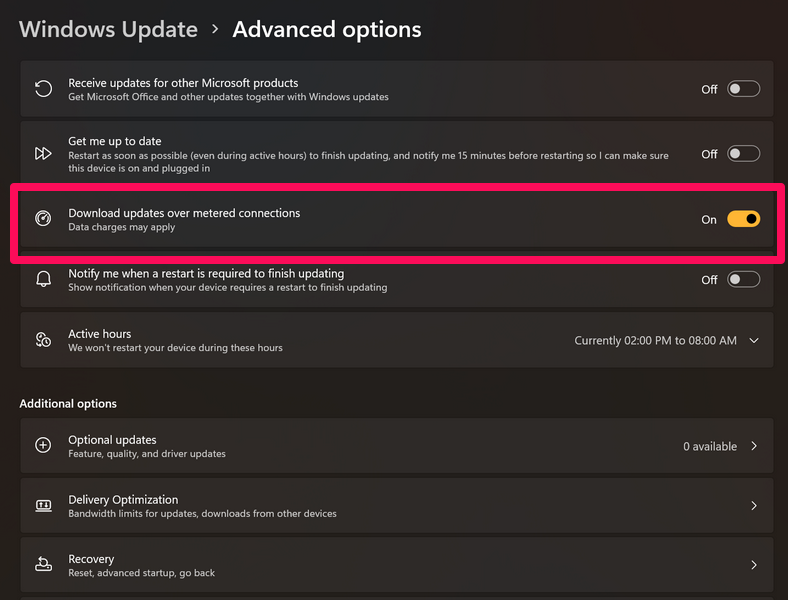The height and width of the screenshot is (600, 788).
Task: Go back to Windows Update breadcrumb
Action: [x=108, y=29]
